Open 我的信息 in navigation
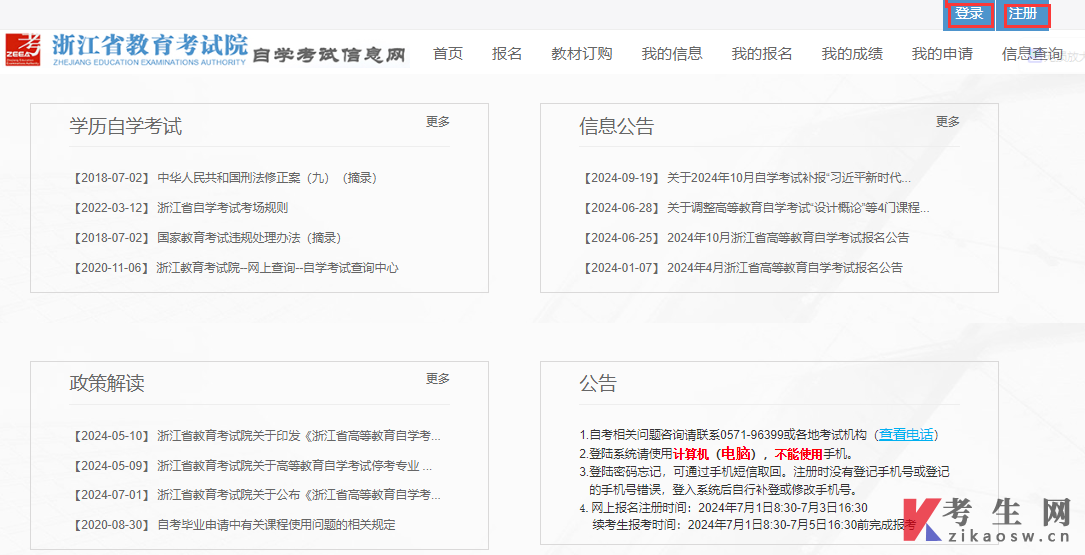 point(672,54)
